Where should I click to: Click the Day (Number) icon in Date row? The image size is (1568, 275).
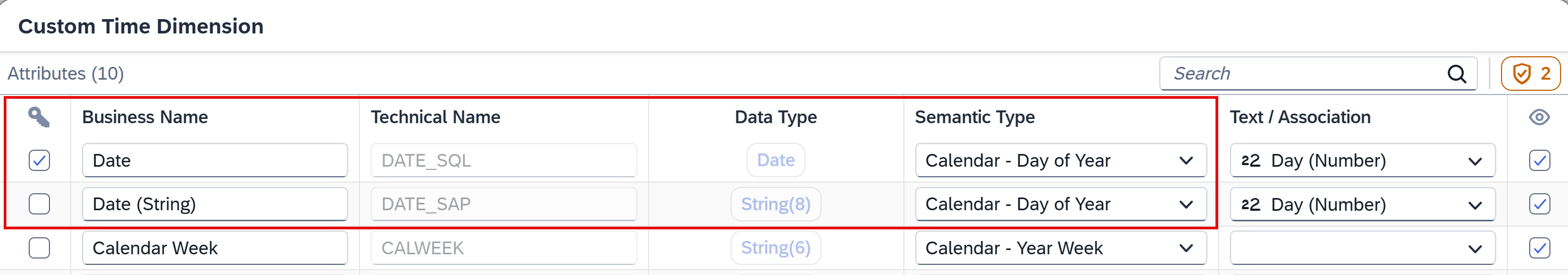click(1250, 161)
